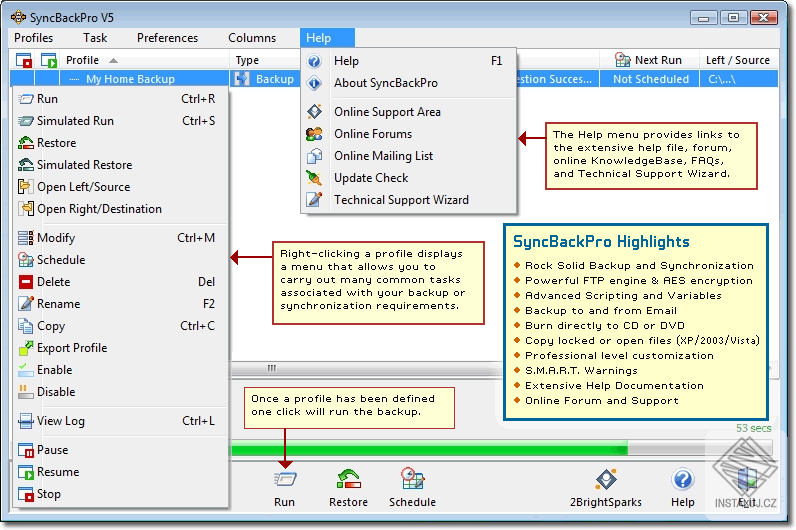Click the Update Check icon in Help menu
This screenshot has width=796, height=530.
point(314,178)
